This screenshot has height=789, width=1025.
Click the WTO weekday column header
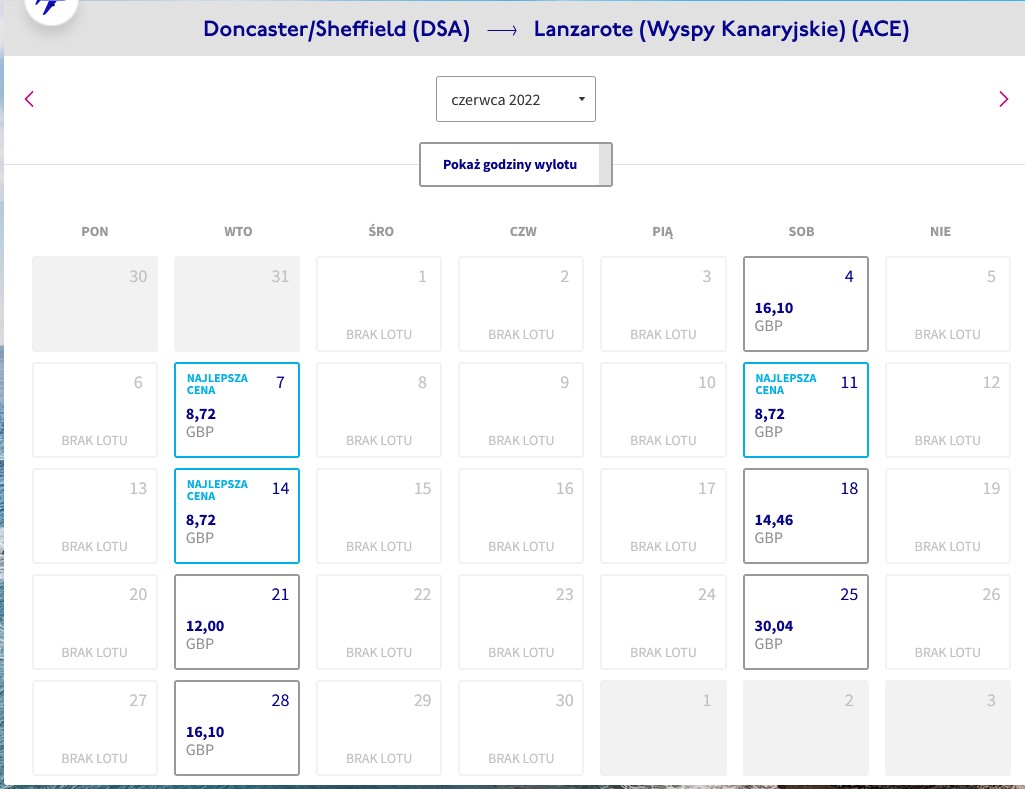click(238, 231)
